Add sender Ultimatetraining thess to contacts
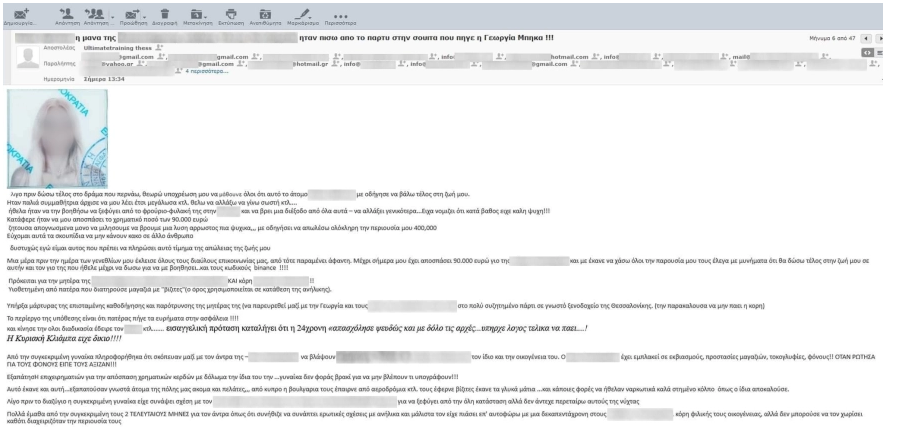Screen dimensions: 900x436 [x=158, y=48]
